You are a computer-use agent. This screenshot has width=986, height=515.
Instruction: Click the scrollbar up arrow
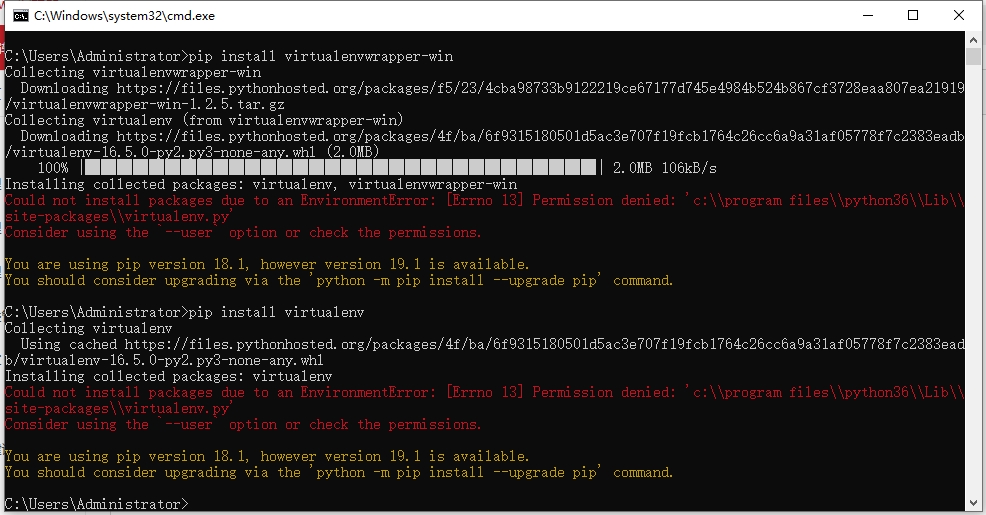coord(976,42)
